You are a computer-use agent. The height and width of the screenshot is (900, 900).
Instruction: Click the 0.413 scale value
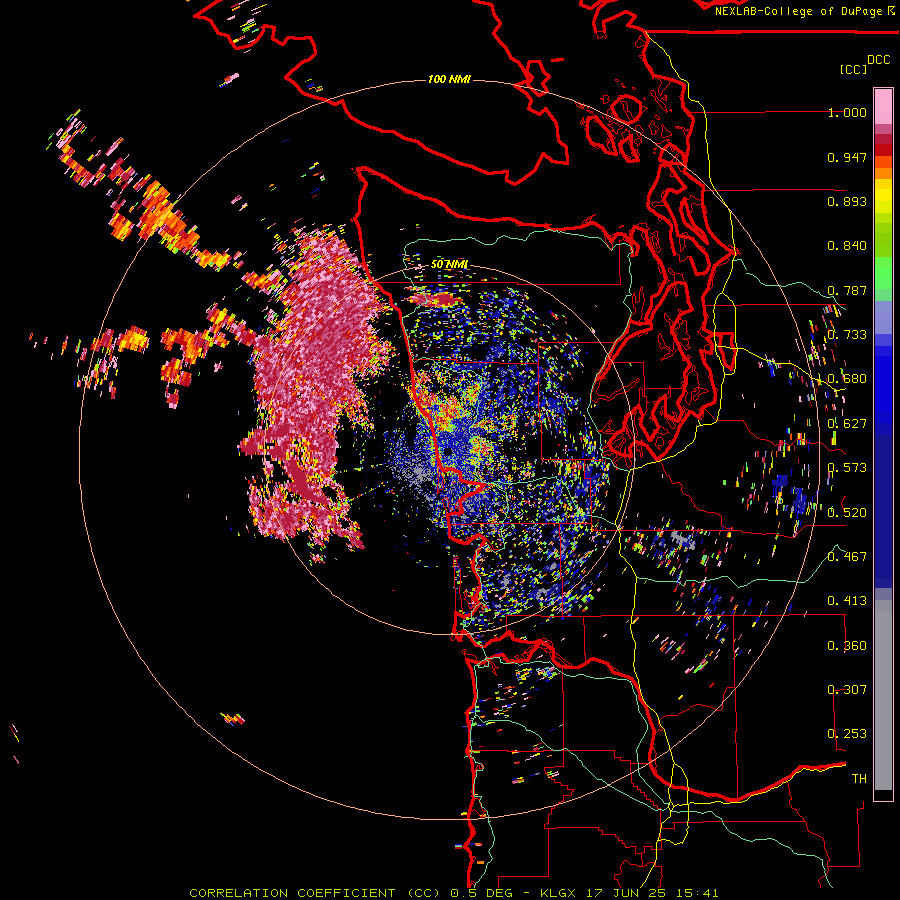click(x=847, y=601)
